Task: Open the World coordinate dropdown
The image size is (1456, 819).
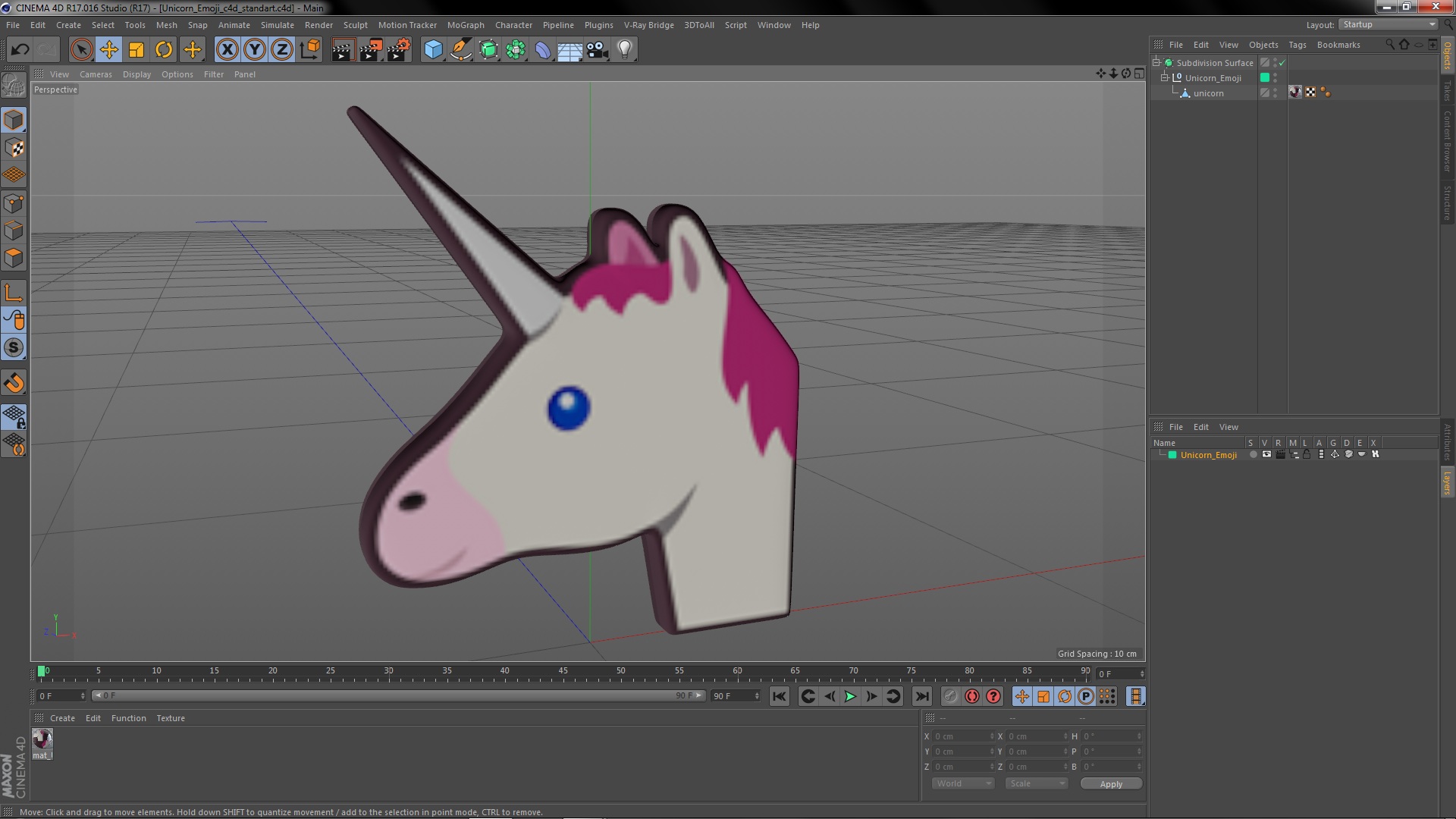Action: (962, 783)
